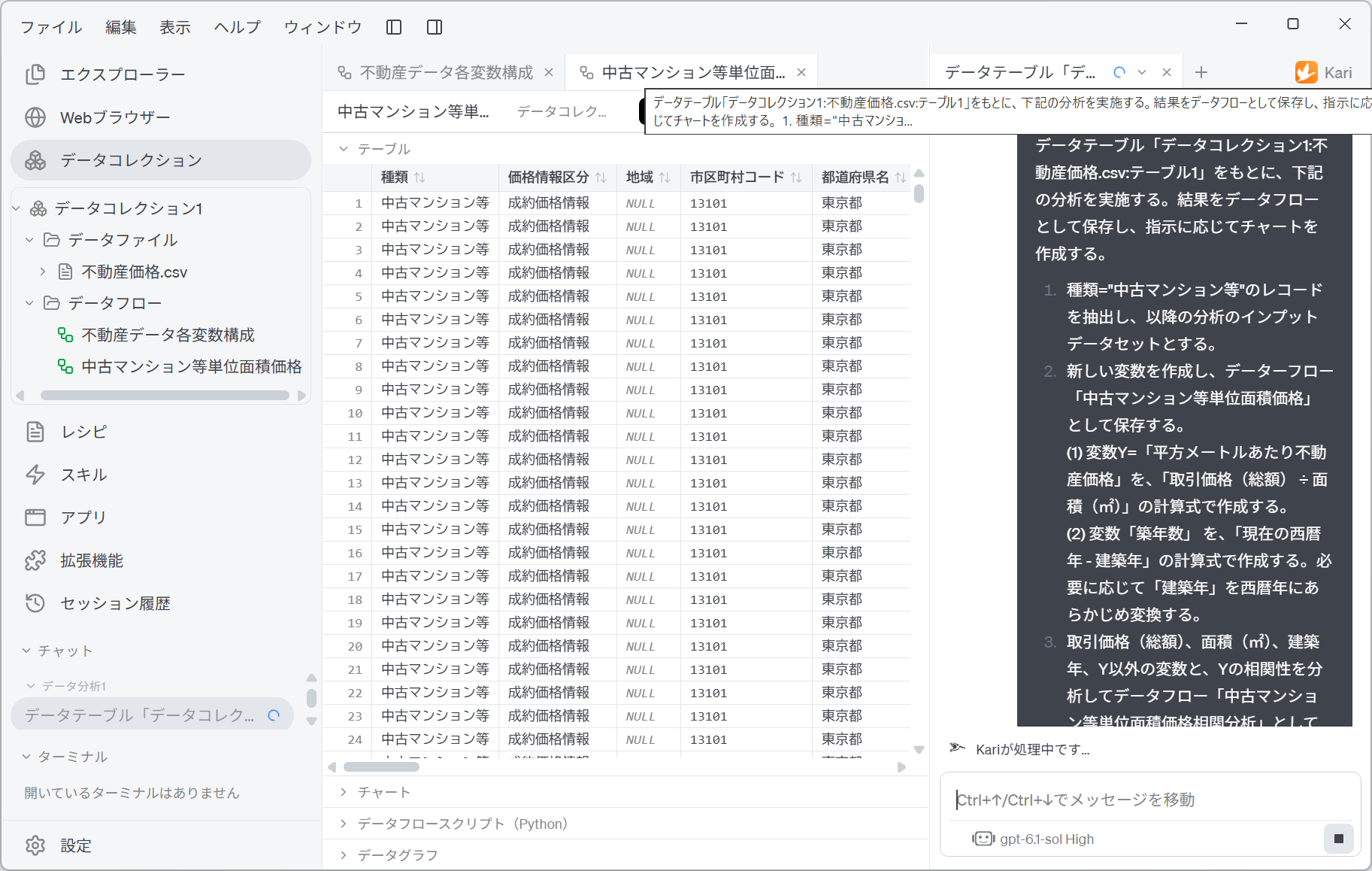Sort the 市区町村コード column

tap(796, 178)
